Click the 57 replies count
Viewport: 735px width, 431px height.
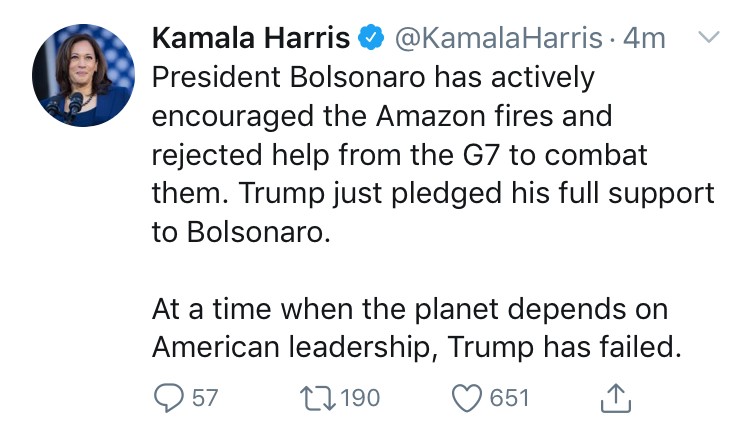click(x=205, y=398)
